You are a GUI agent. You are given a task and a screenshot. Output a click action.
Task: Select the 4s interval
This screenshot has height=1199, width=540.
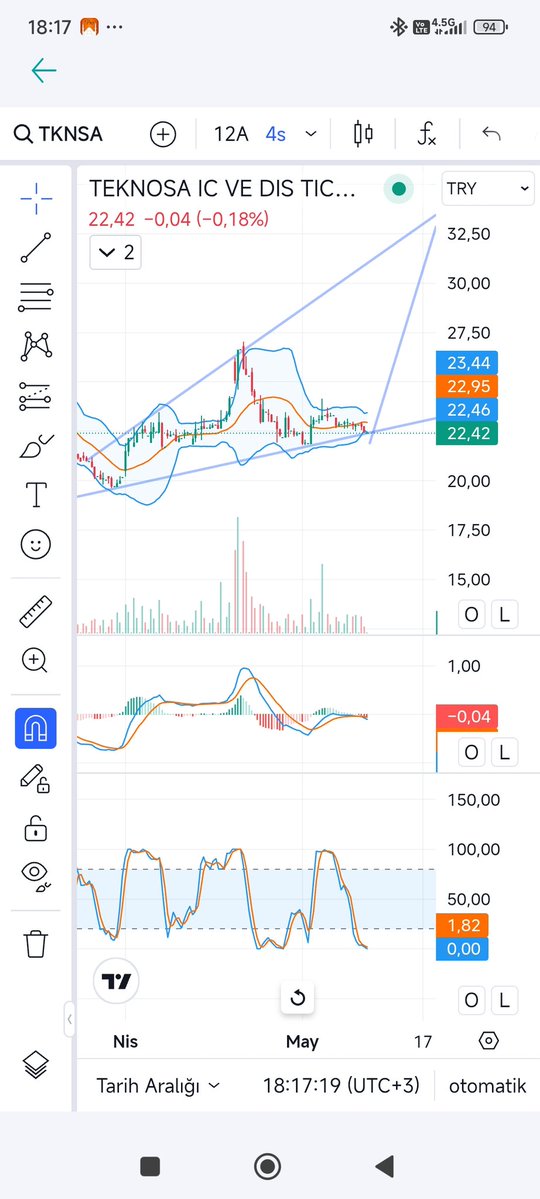coord(275,135)
